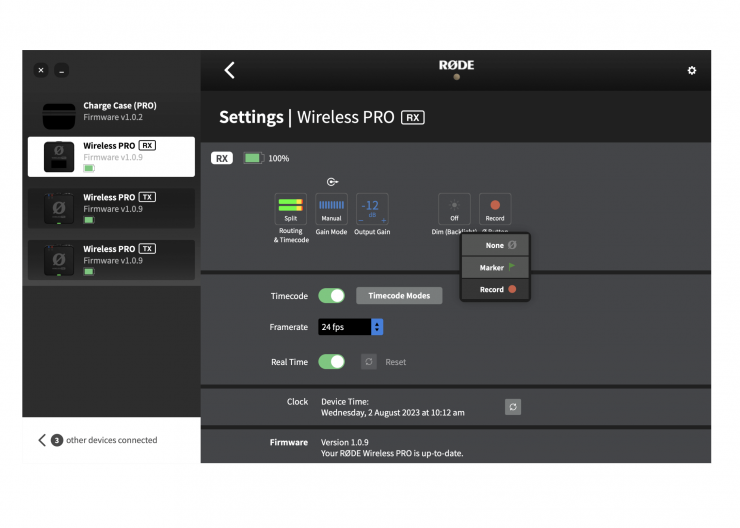Image resolution: width=740 pixels, height=528 pixels.
Task: Refresh the device clock time
Action: pyautogui.click(x=513, y=407)
